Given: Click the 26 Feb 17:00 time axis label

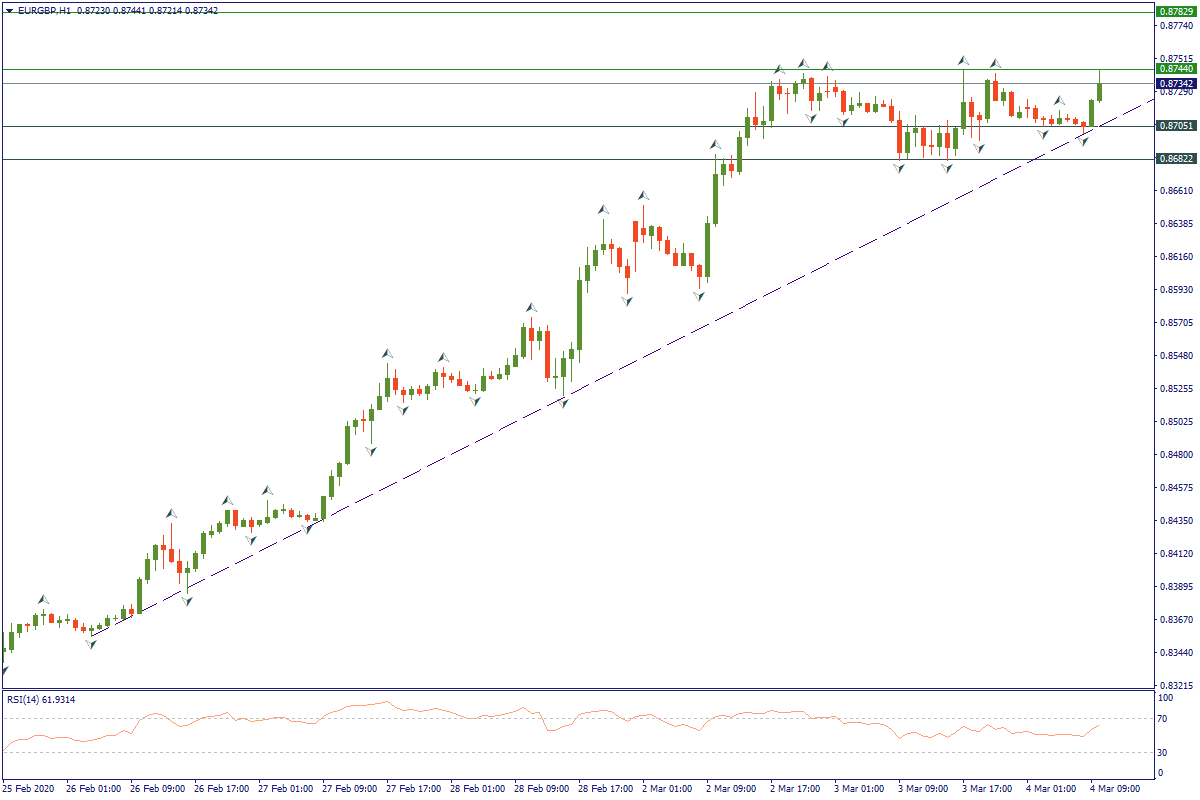Looking at the screenshot, I should tap(221, 788).
